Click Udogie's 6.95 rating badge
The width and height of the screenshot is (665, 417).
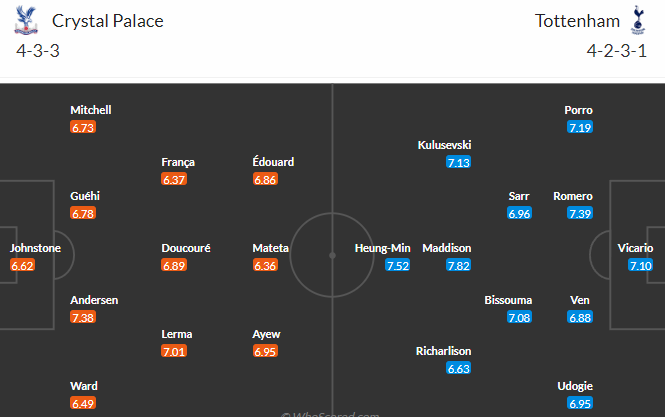pos(580,403)
